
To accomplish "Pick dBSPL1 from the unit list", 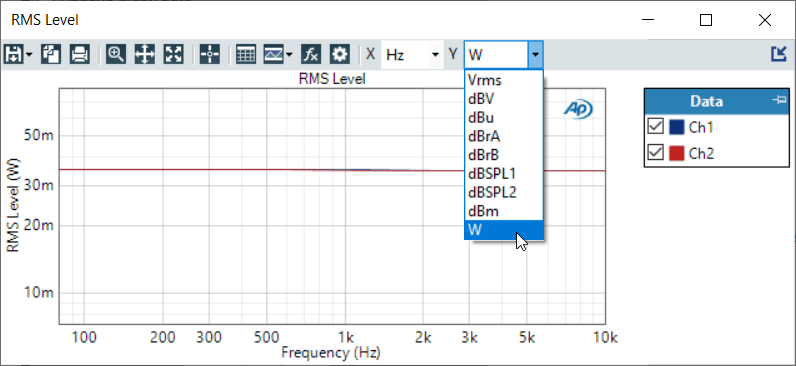I will click(x=504, y=174).
